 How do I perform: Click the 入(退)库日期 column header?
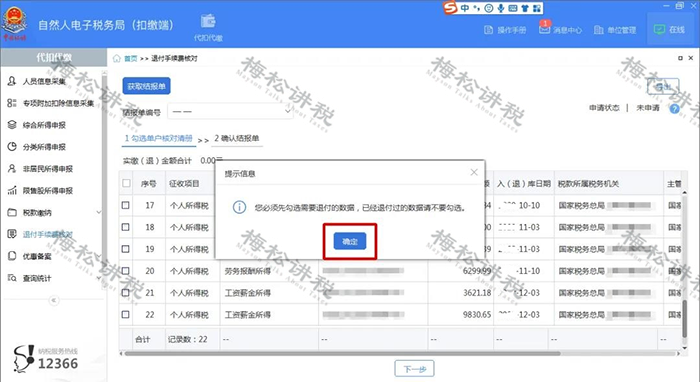524,183
